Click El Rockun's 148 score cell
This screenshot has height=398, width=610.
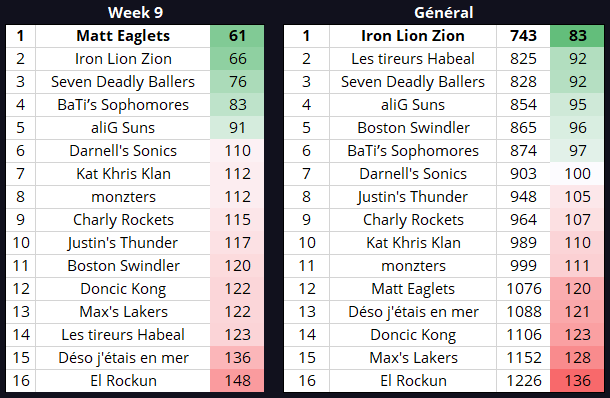point(237,381)
